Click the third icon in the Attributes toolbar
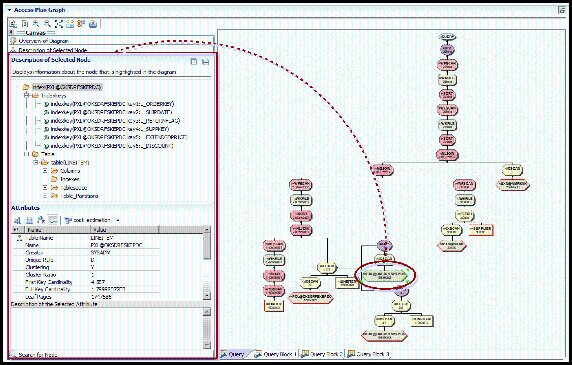The width and height of the screenshot is (572, 365). (x=41, y=220)
